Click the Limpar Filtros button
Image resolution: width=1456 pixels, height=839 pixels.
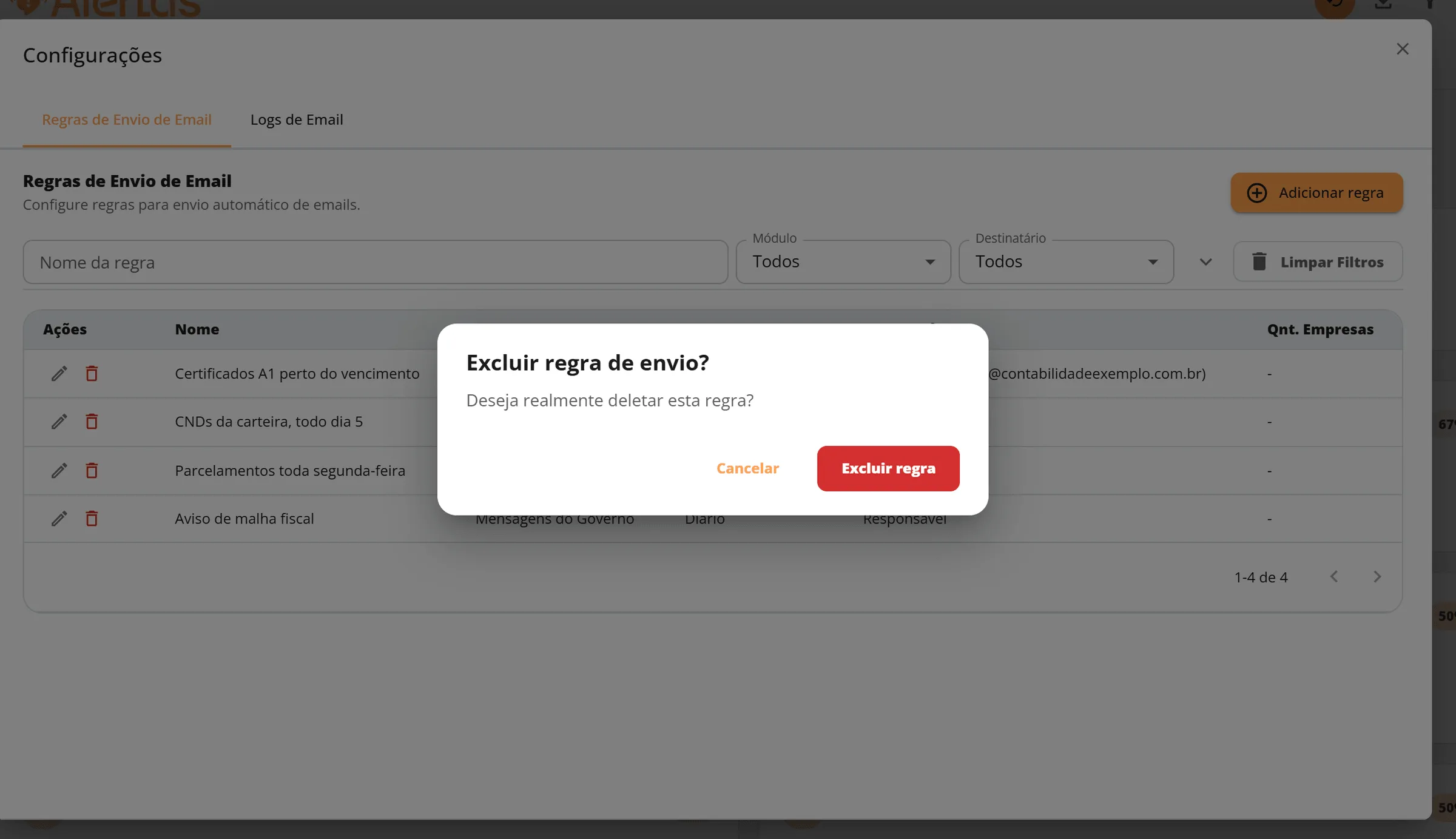point(1318,262)
